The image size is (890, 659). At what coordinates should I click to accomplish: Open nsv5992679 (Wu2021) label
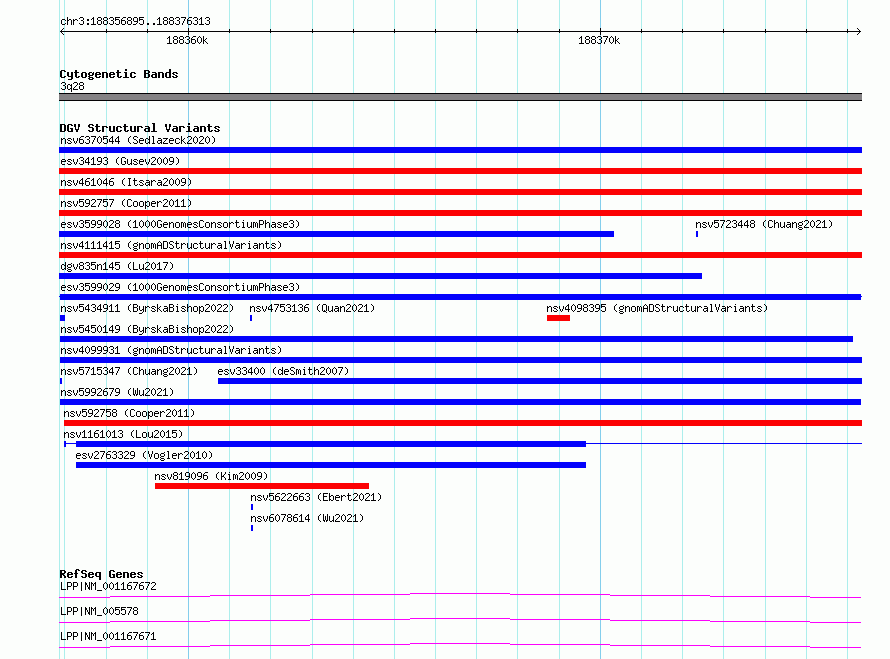pyautogui.click(x=117, y=392)
